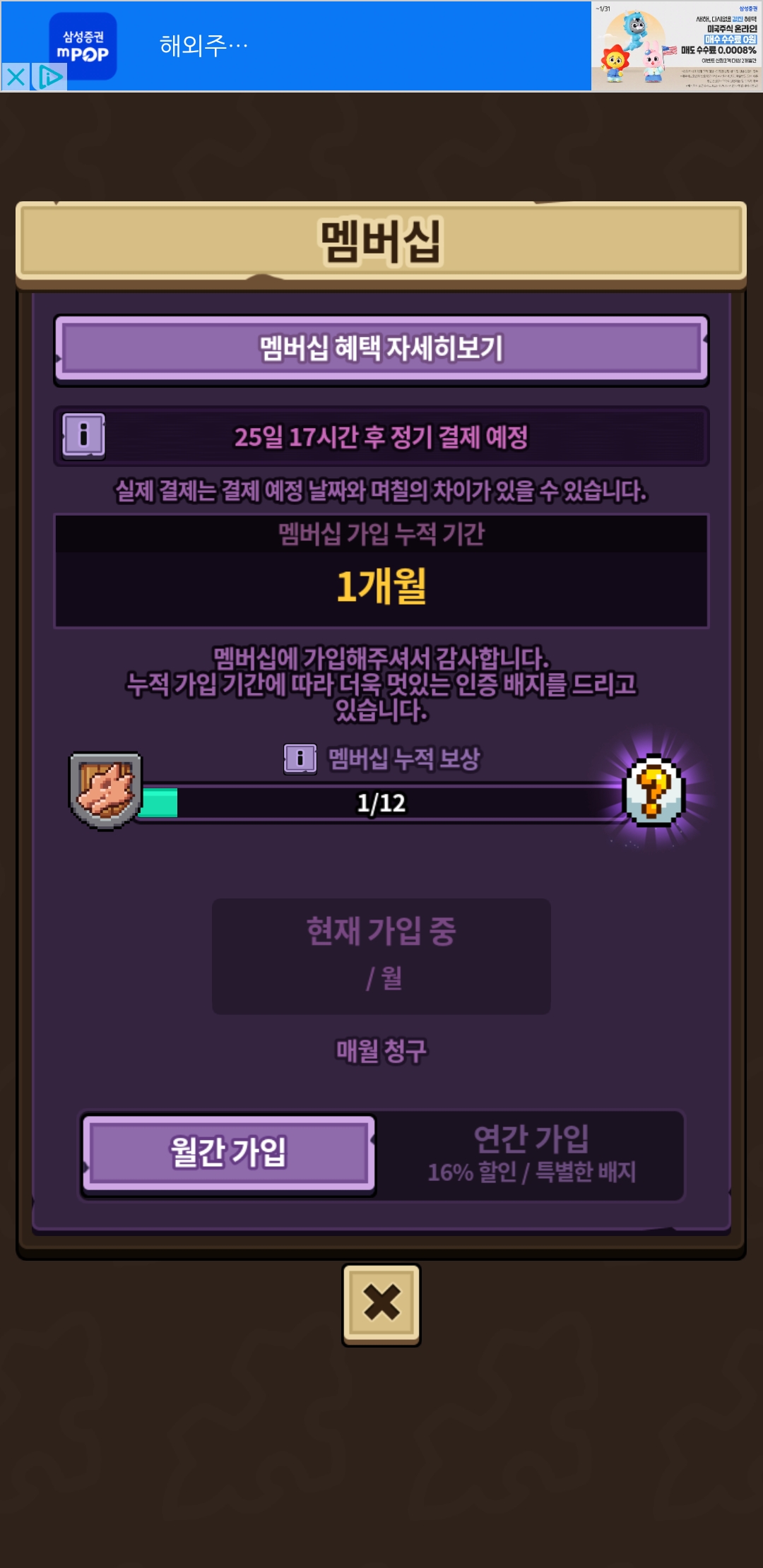Image resolution: width=763 pixels, height=1568 pixels.
Task: Tap the Samsung mPOP ad logo
Action: pos(83,45)
